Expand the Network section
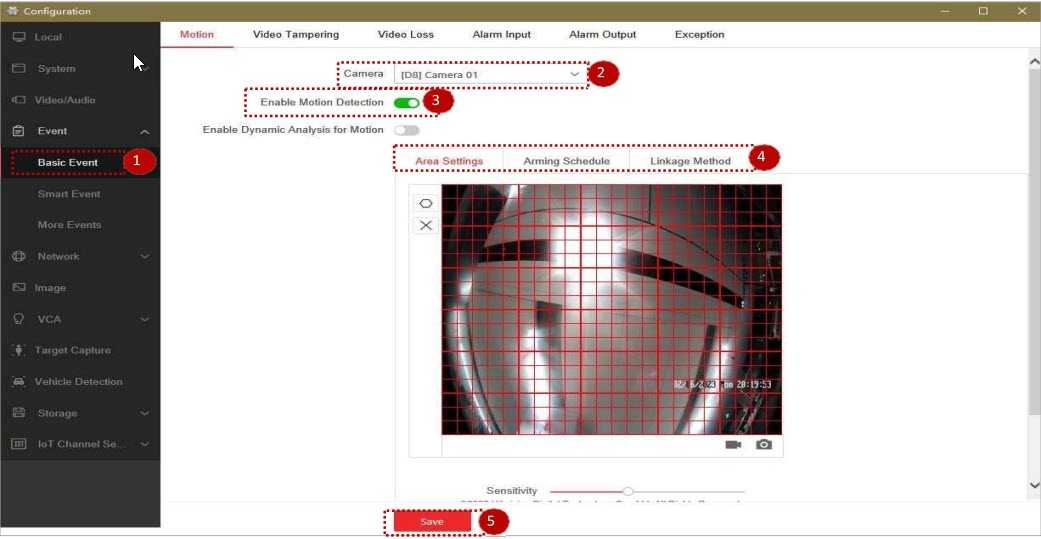1041x539 pixels. 144,257
